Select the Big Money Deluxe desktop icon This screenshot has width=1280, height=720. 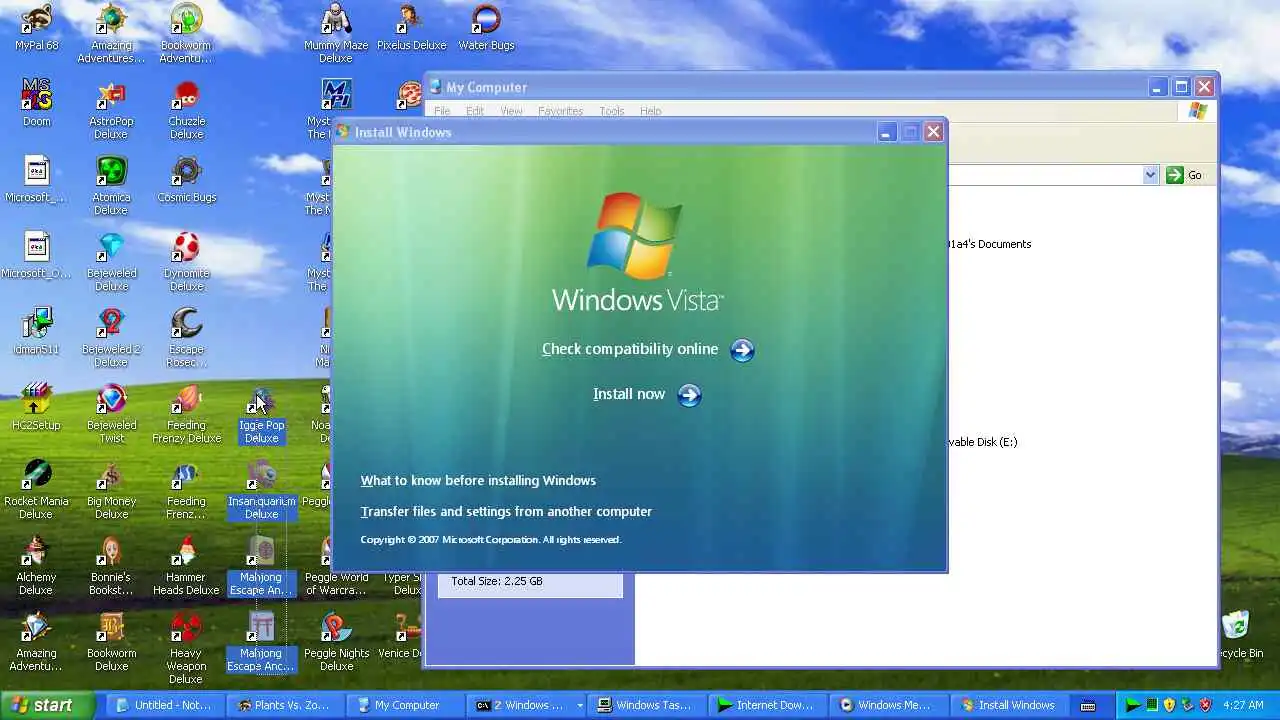point(111,490)
